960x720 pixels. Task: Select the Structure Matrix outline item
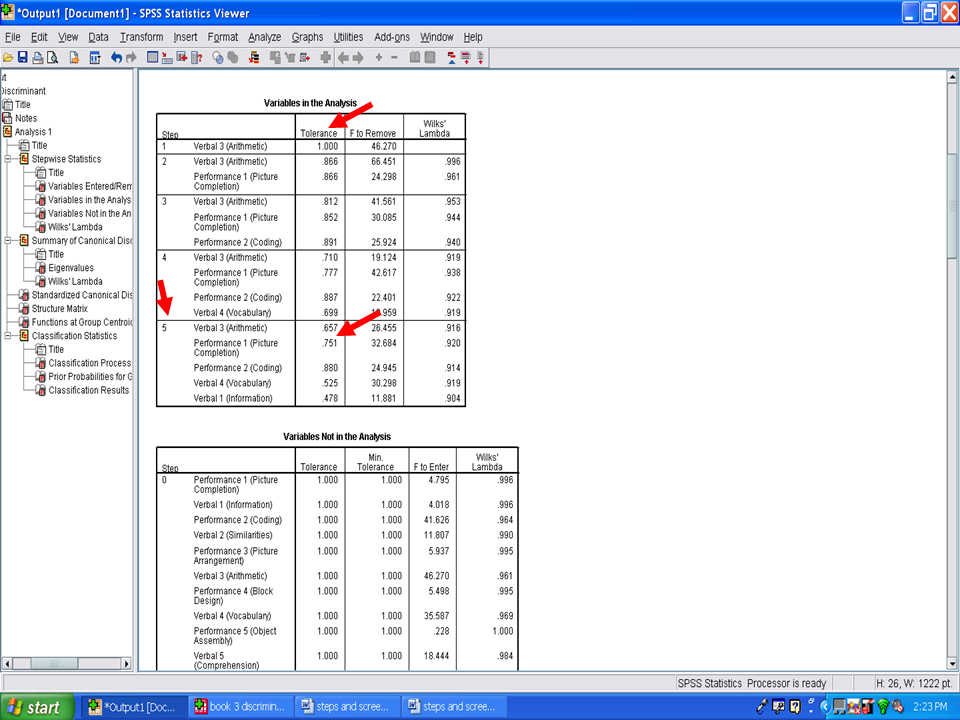pos(65,309)
